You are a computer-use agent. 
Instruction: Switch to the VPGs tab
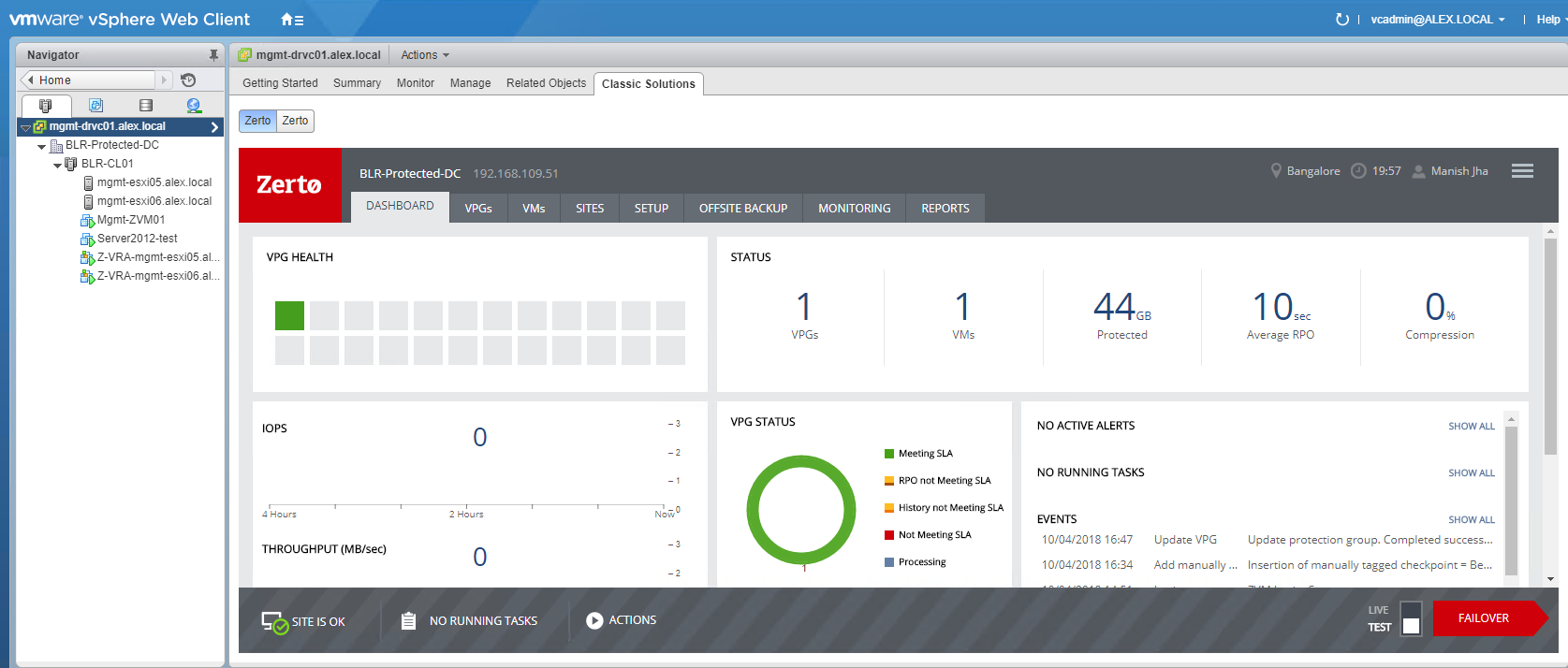click(x=477, y=209)
